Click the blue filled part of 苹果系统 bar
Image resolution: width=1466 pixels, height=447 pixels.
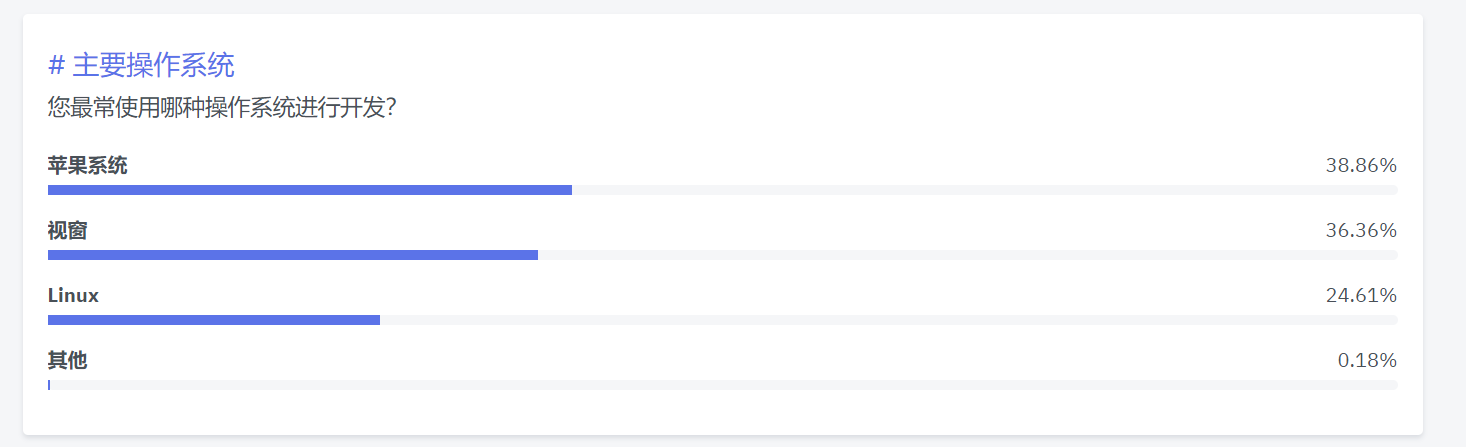click(x=310, y=190)
